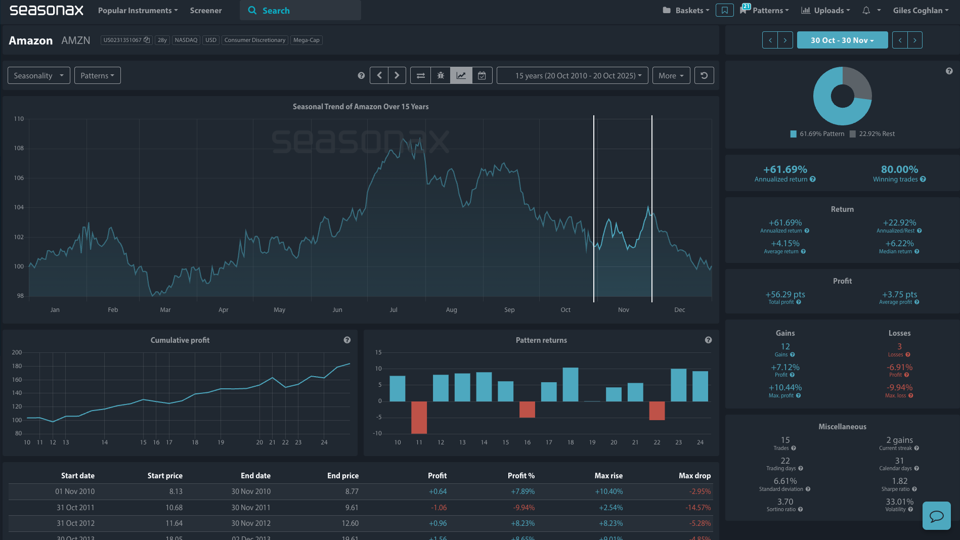Image resolution: width=960 pixels, height=540 pixels.
Task: Click the donut chart's pattern segment
Action: (828, 105)
